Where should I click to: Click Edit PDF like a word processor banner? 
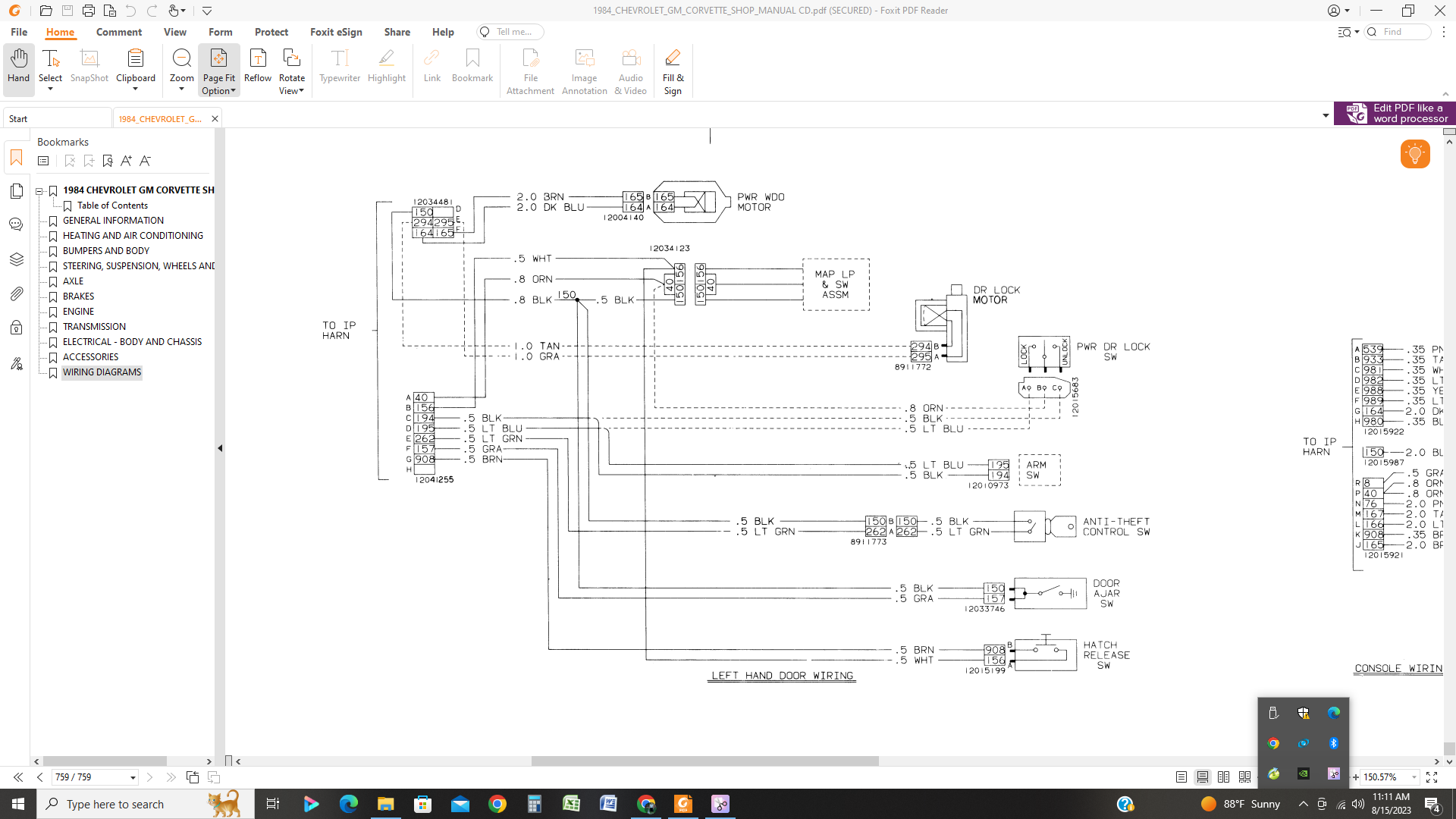pos(1394,114)
